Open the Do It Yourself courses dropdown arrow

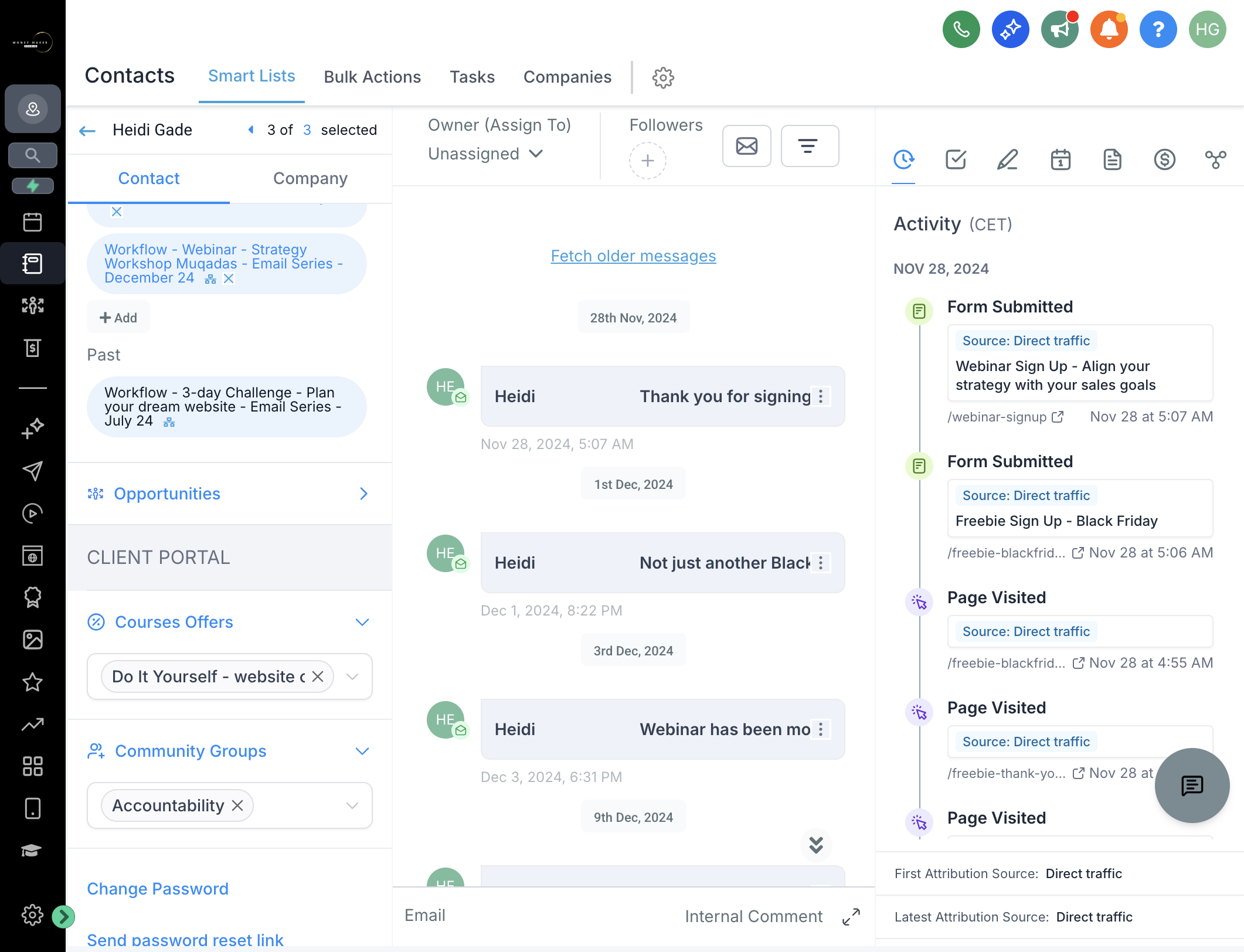[x=352, y=676]
